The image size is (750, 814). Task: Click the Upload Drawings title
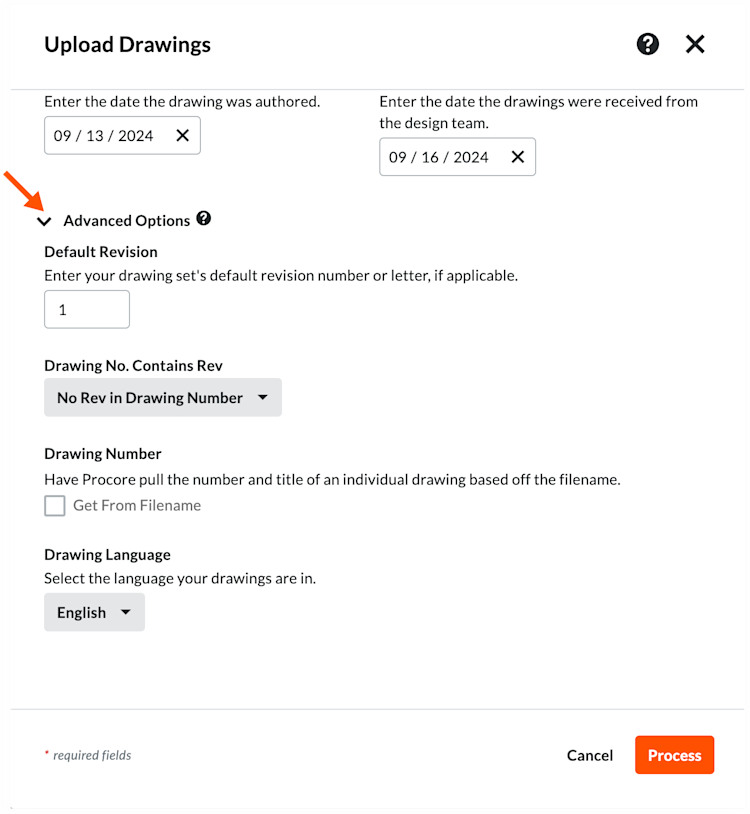click(127, 45)
